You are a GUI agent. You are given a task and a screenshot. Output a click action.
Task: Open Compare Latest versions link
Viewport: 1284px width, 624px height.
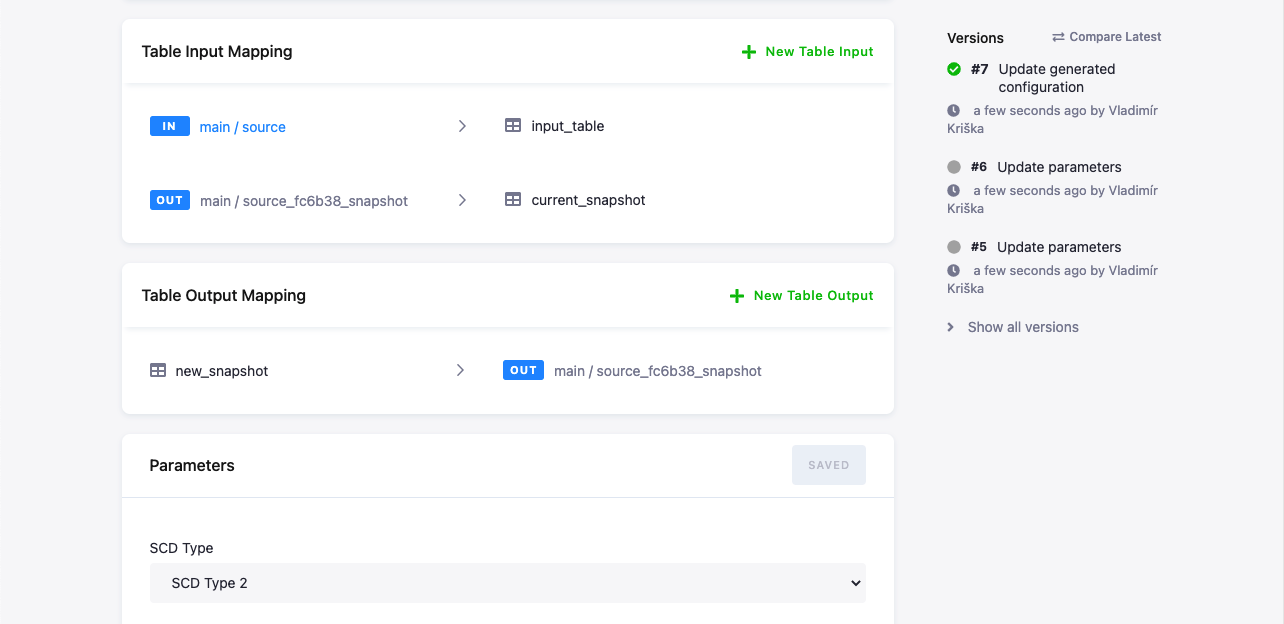(1107, 37)
